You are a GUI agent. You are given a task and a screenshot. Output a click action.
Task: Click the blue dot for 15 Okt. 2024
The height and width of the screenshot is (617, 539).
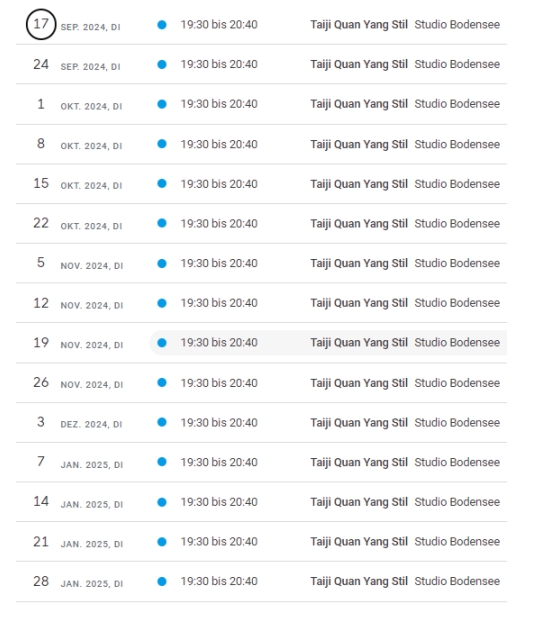[x=162, y=184]
